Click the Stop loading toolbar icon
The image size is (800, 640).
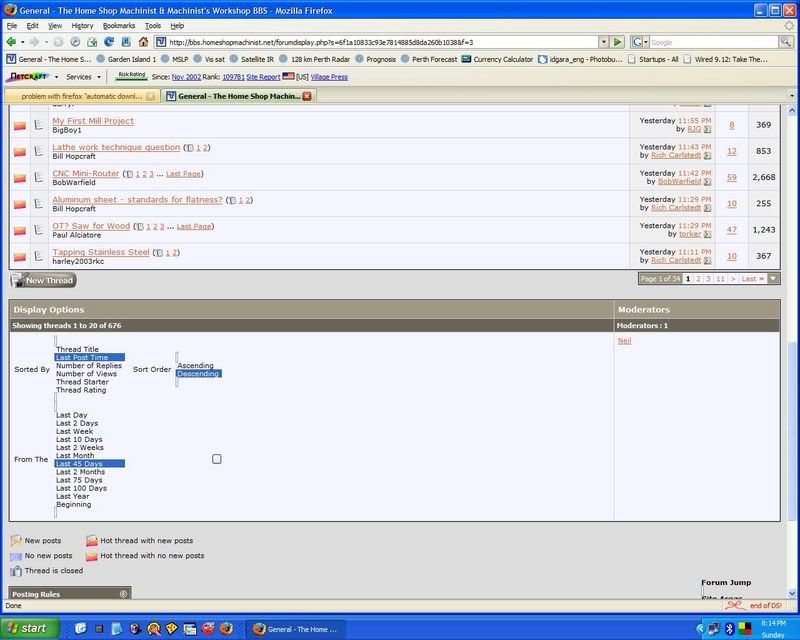point(59,42)
